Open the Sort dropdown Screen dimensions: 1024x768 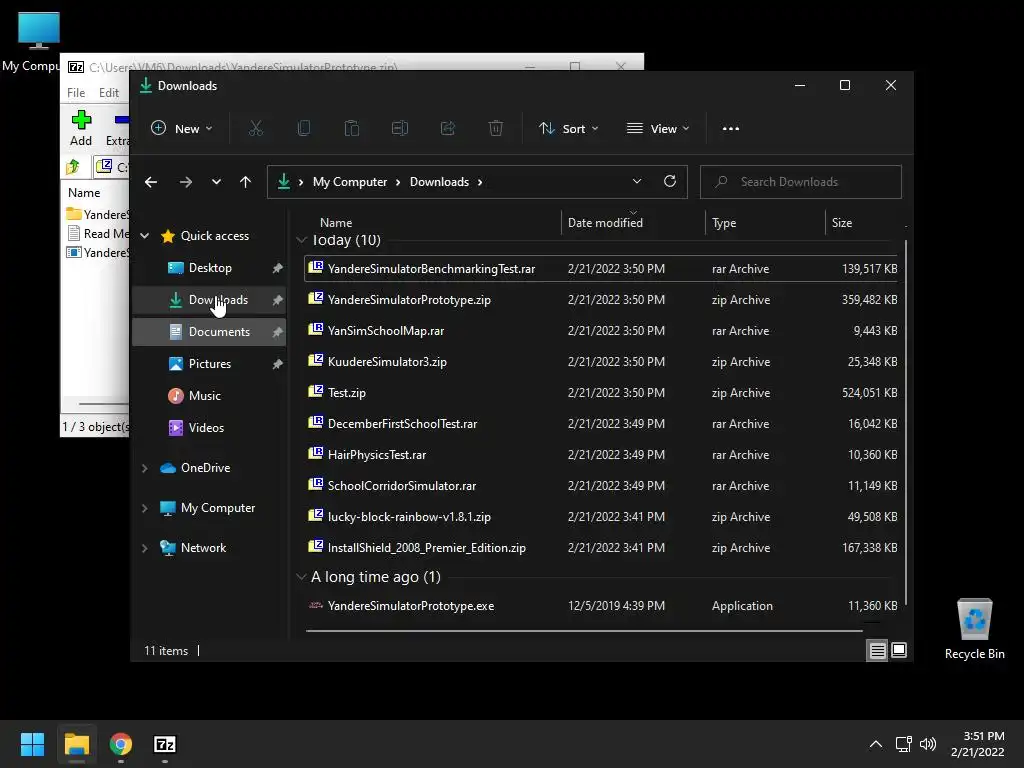[x=568, y=129]
